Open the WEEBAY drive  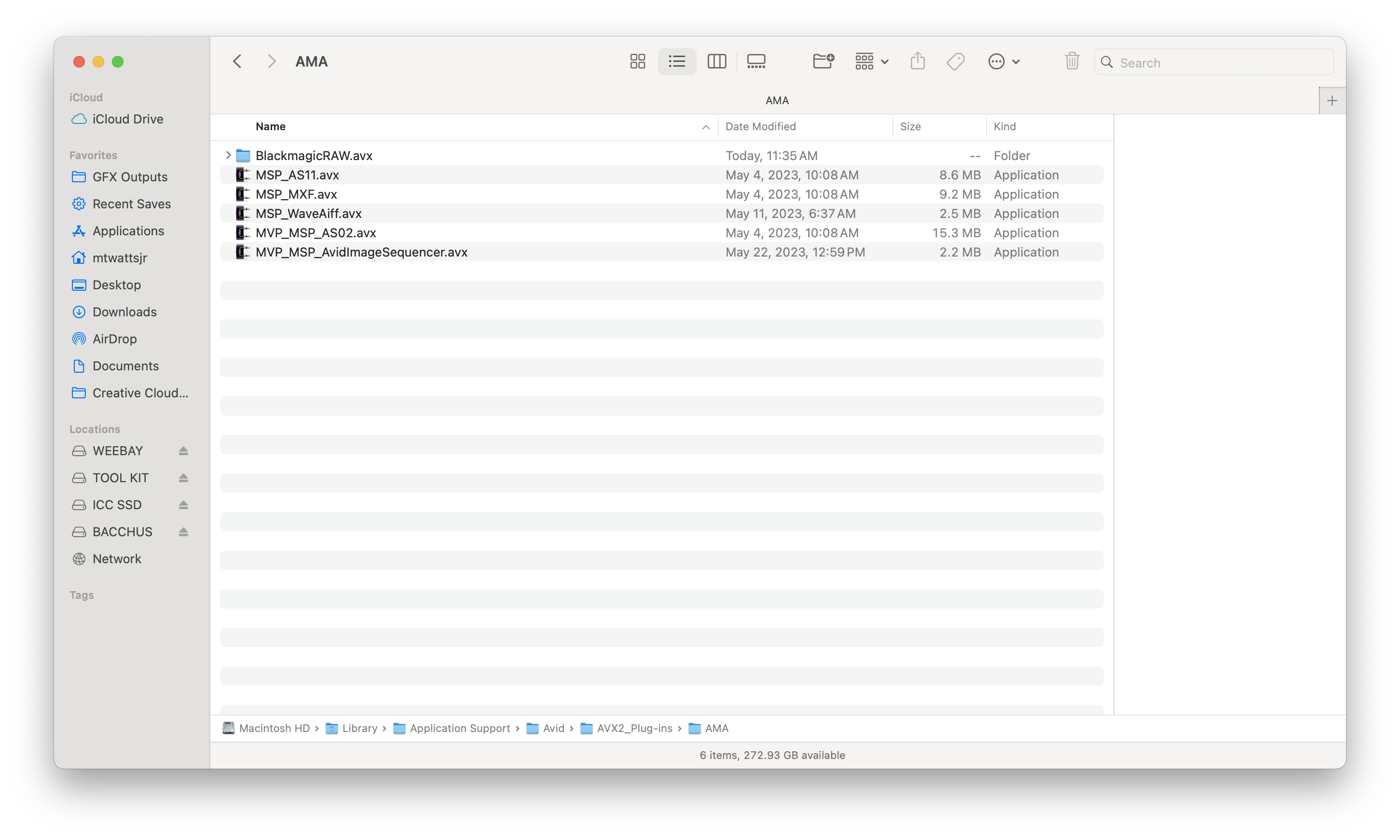point(117,450)
